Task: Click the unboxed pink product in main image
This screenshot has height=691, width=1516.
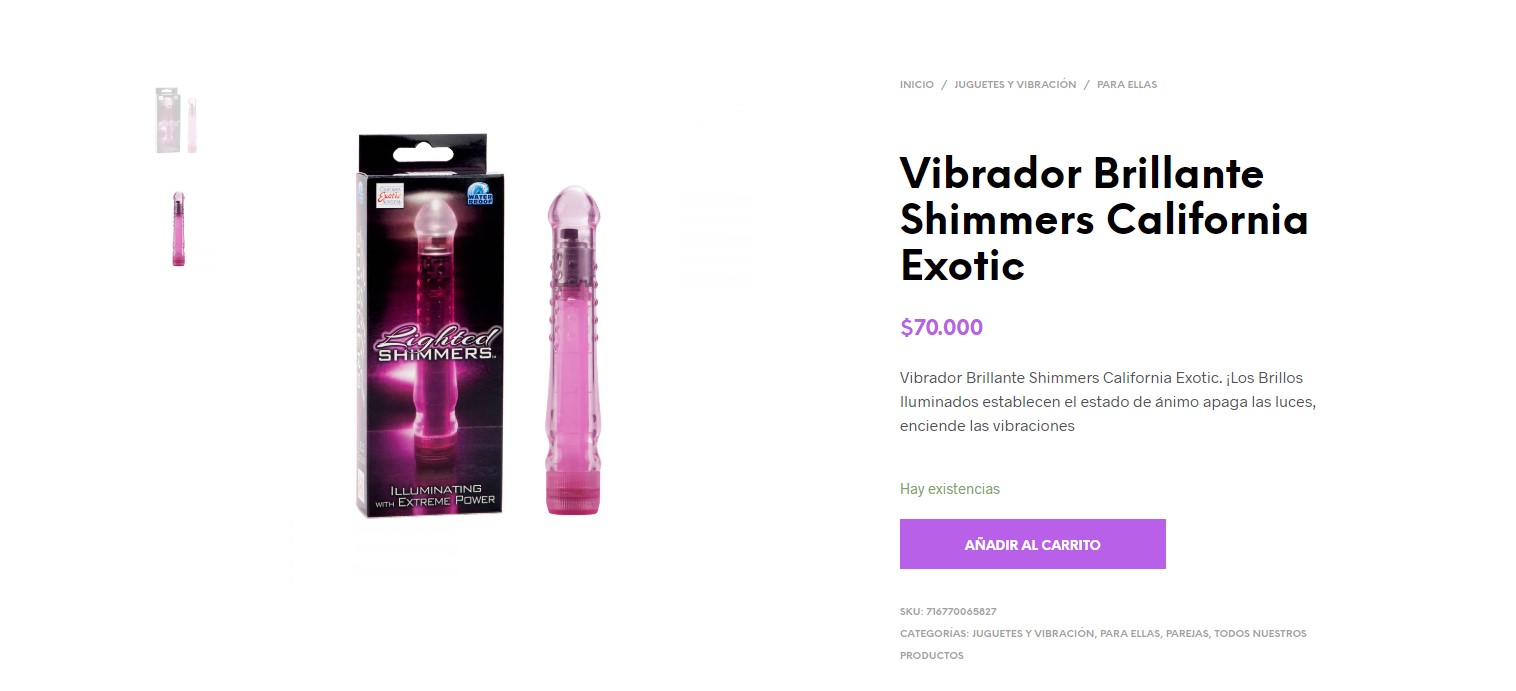Action: [x=574, y=350]
